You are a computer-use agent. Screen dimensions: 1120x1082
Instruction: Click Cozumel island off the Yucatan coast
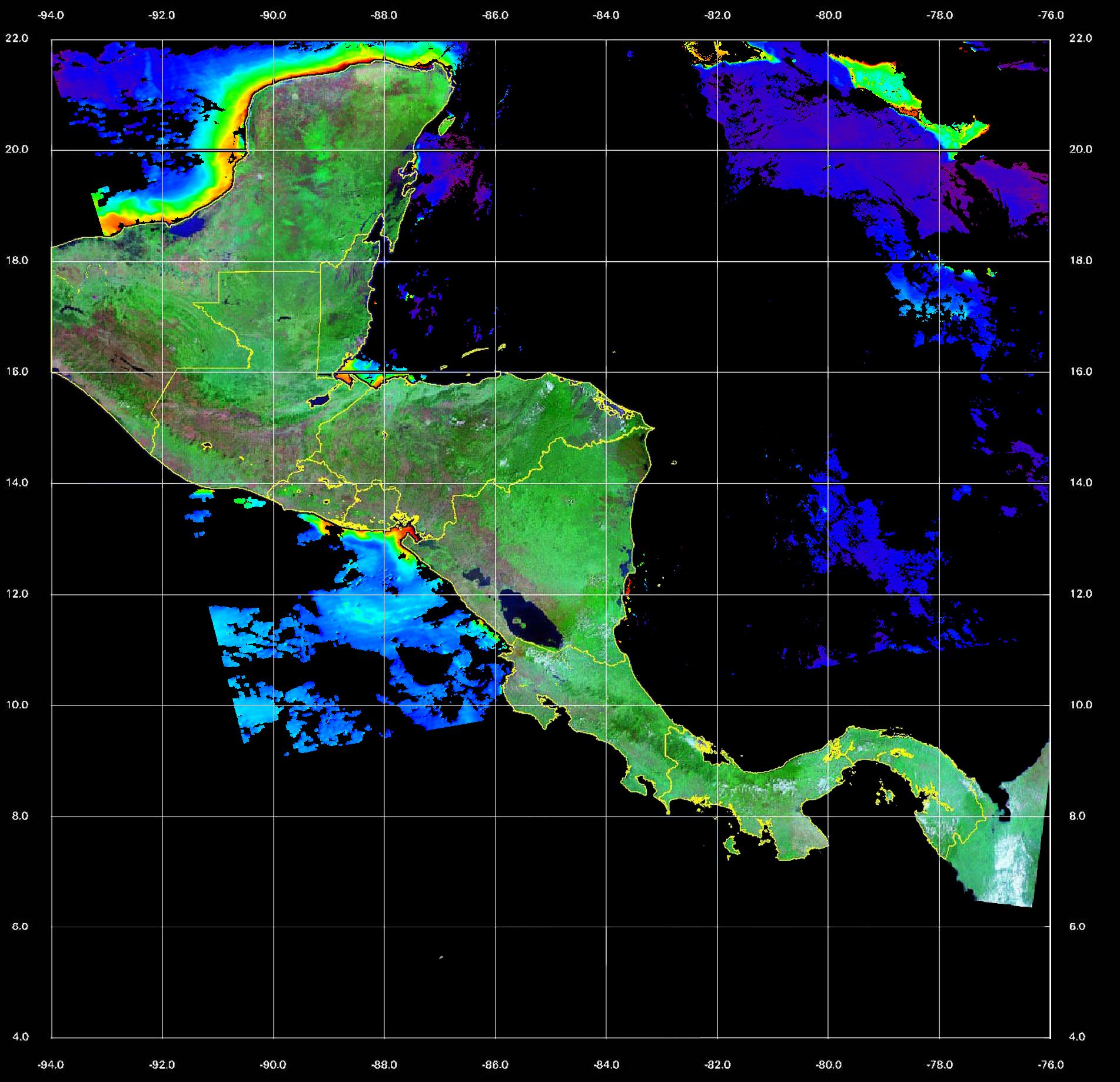(x=447, y=125)
